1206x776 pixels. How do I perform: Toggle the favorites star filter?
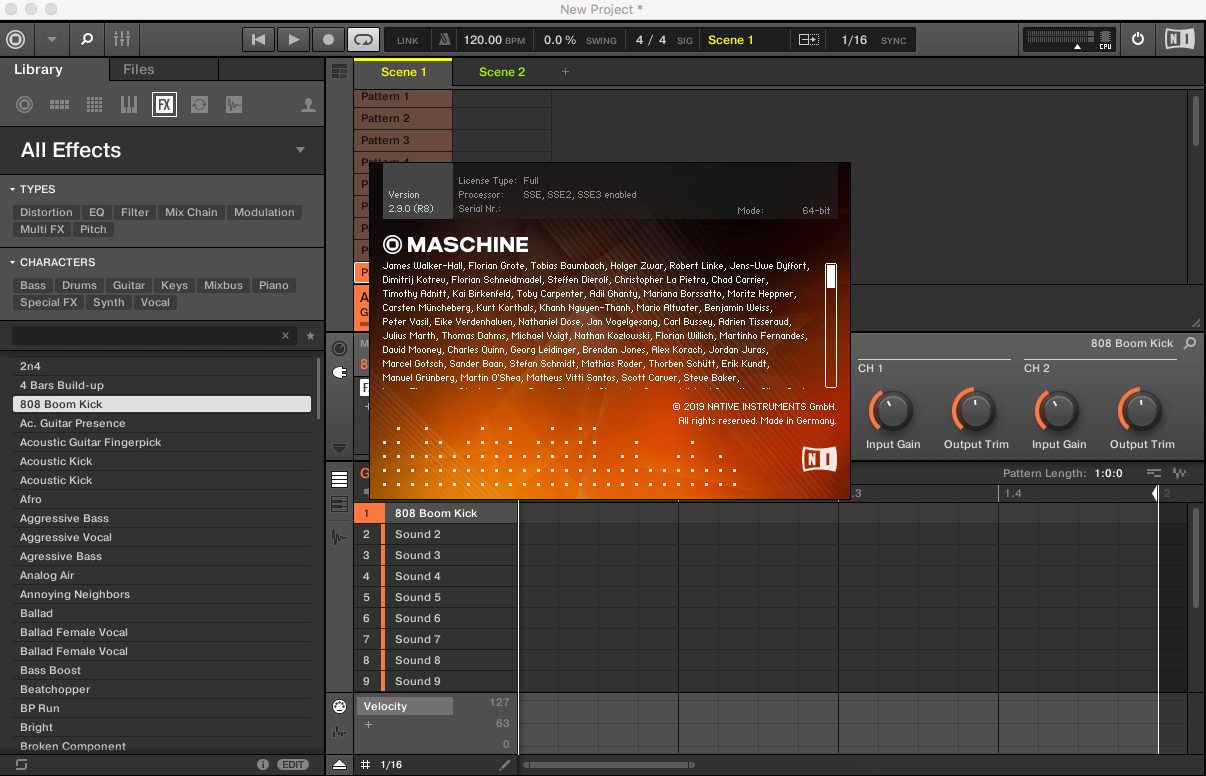coord(310,336)
